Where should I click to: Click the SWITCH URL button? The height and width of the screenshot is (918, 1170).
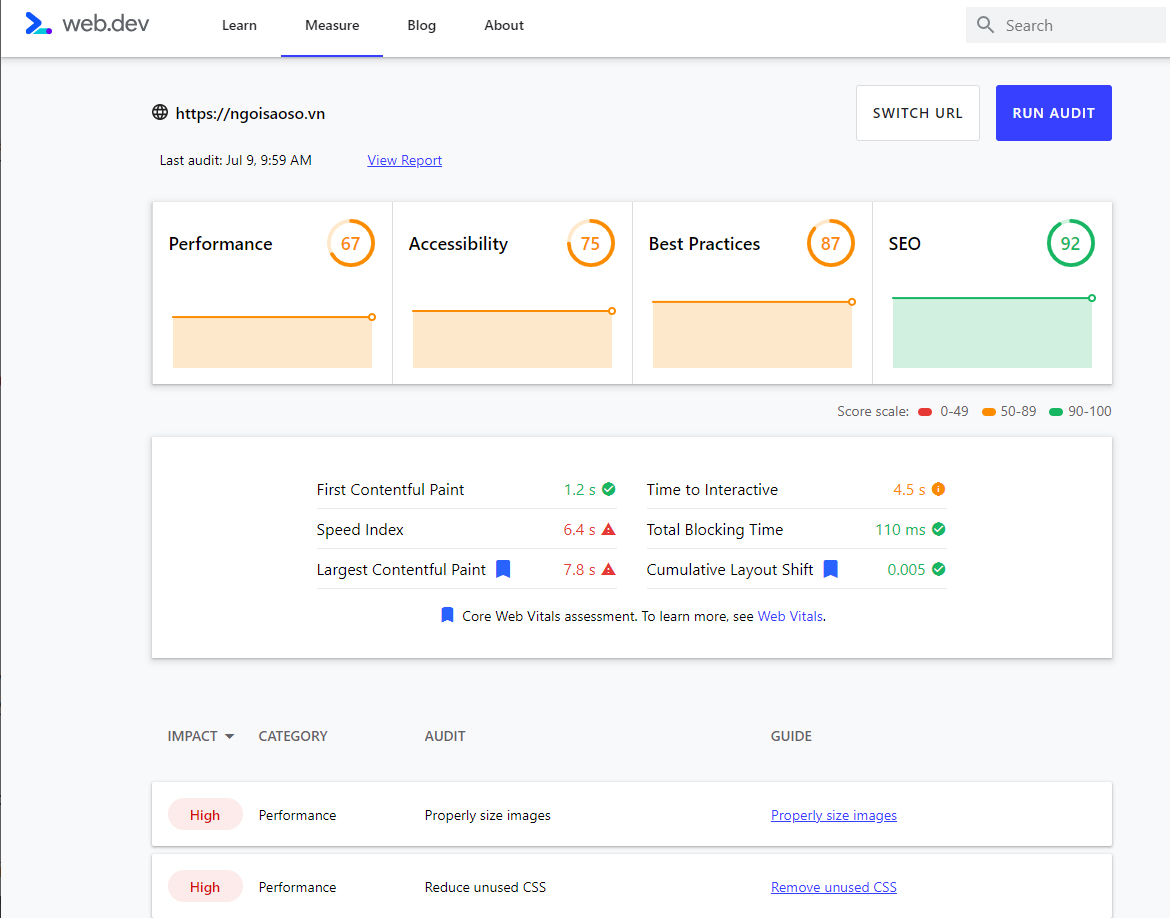[x=917, y=112]
